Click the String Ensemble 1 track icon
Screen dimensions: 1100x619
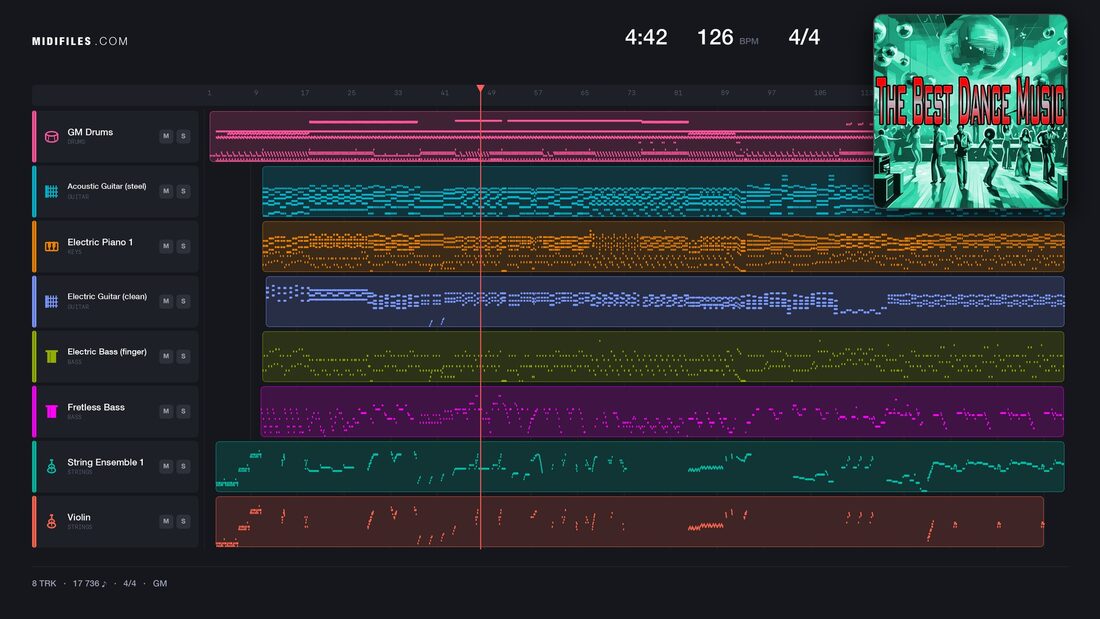pyautogui.click(x=51, y=466)
